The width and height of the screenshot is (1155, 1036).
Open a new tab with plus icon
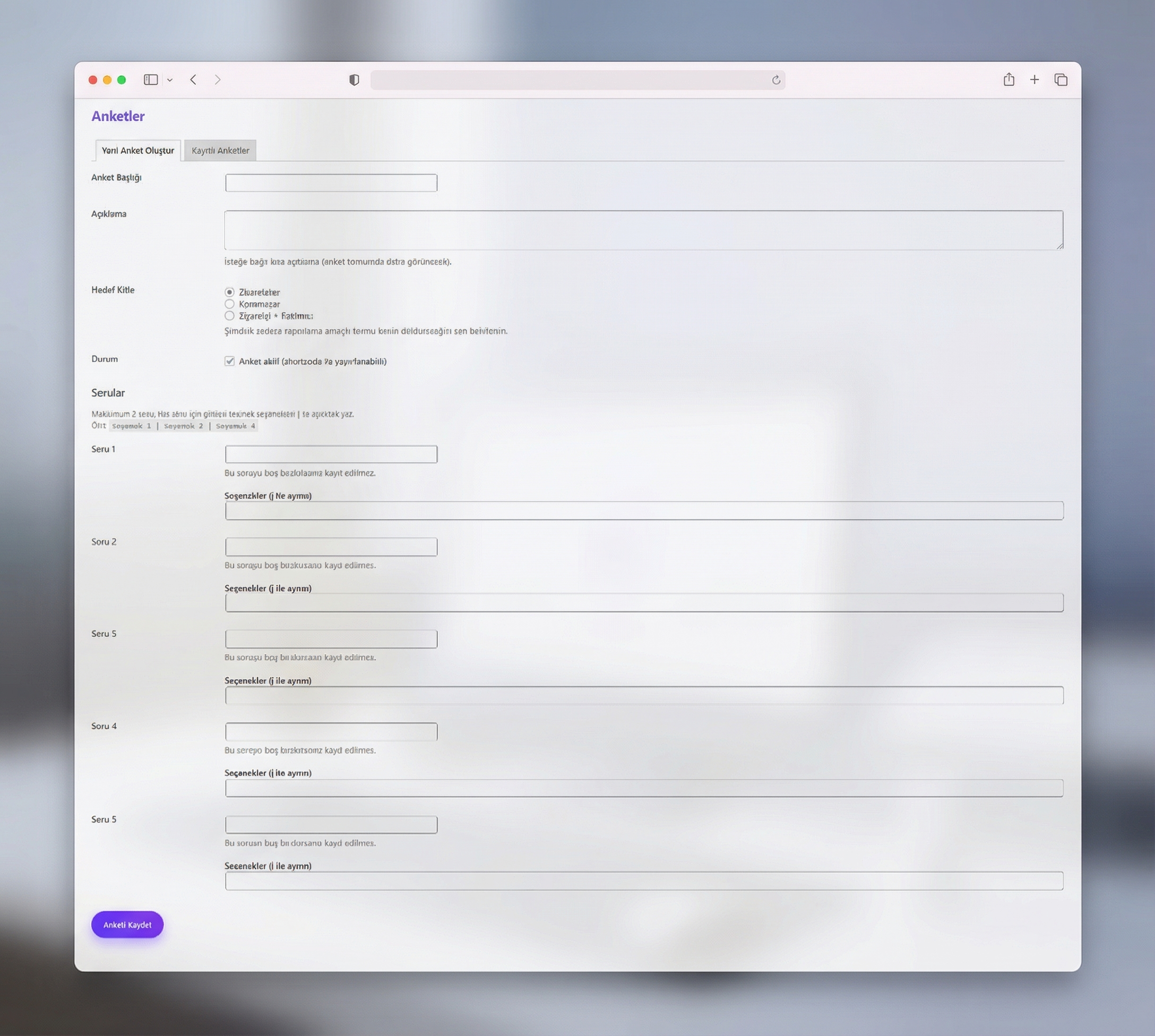pyautogui.click(x=1035, y=80)
